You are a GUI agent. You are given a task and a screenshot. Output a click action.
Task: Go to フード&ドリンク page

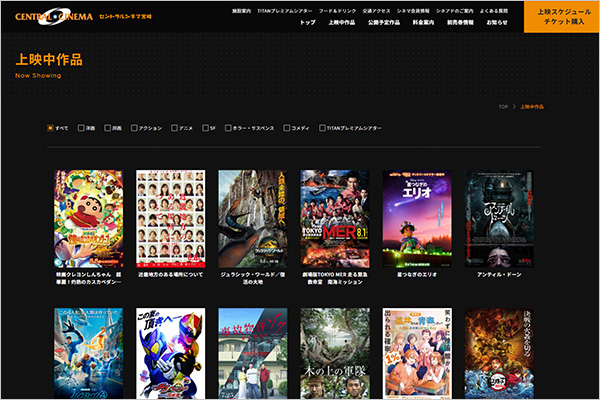[x=338, y=11]
